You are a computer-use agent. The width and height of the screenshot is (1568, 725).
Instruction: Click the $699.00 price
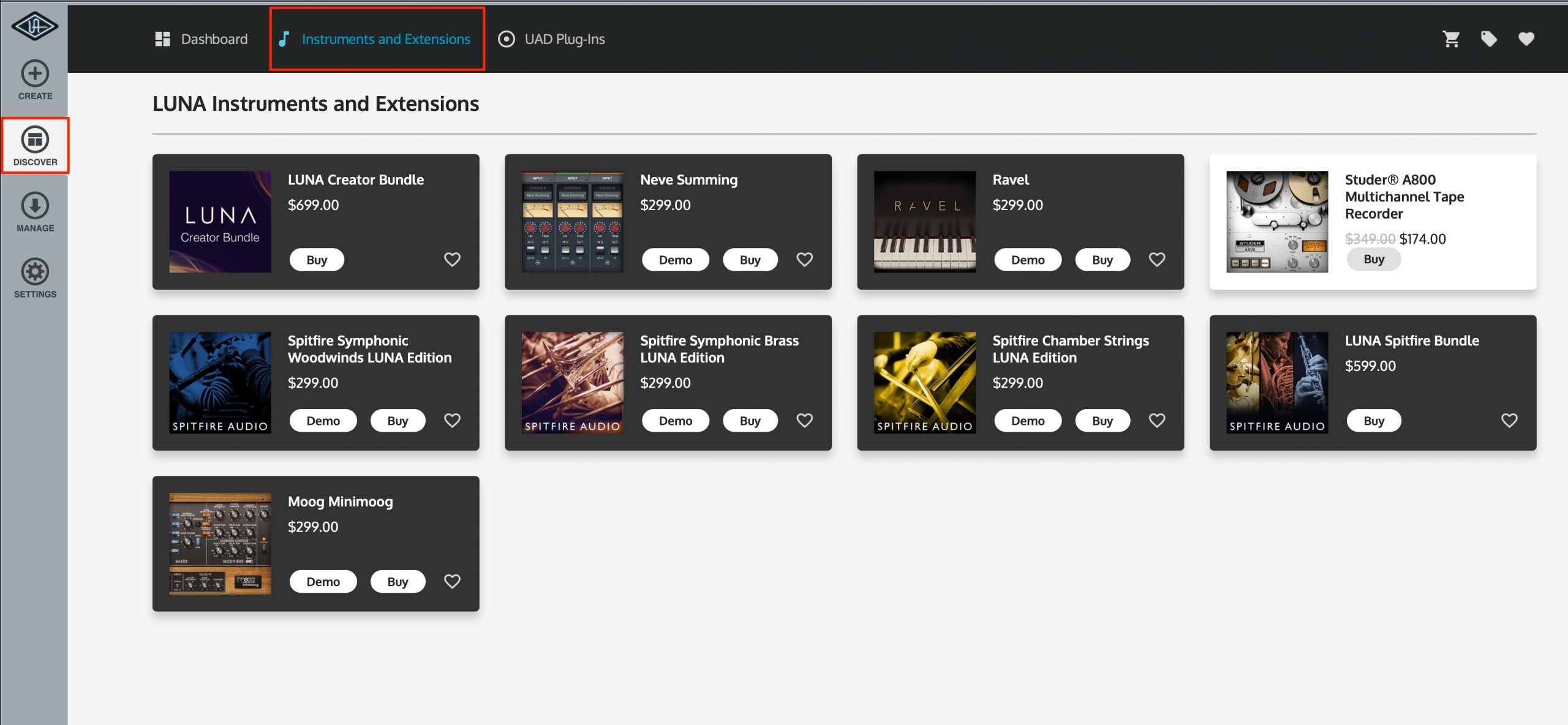tap(313, 205)
